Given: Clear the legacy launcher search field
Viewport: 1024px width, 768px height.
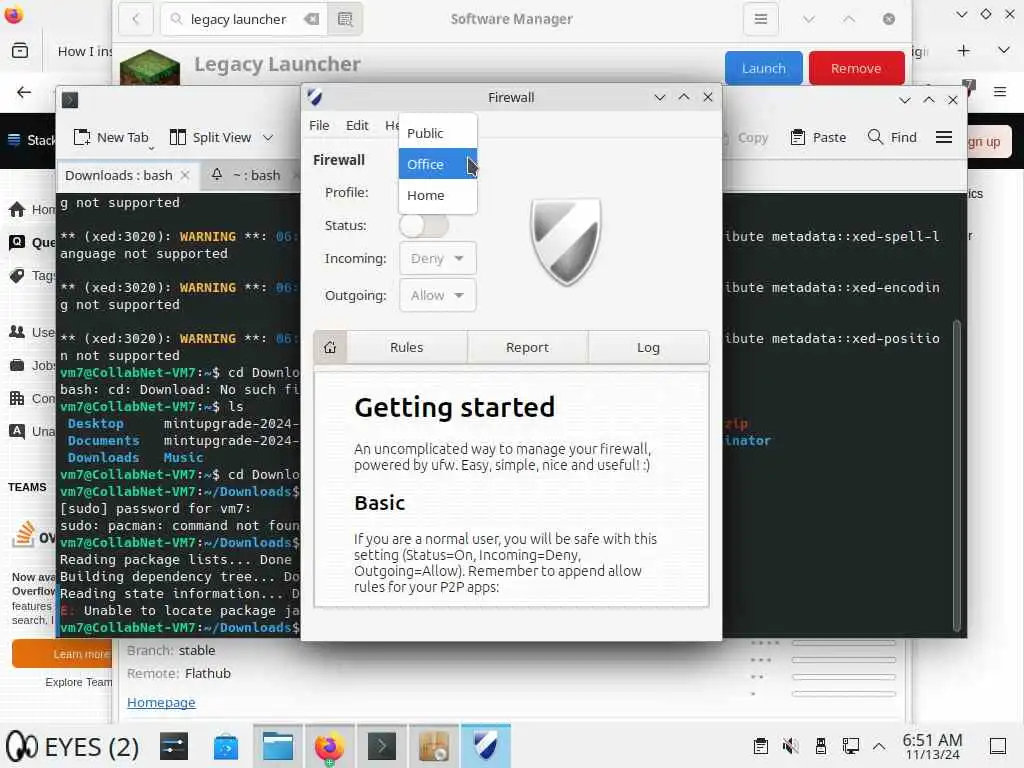Looking at the screenshot, I should [312, 19].
